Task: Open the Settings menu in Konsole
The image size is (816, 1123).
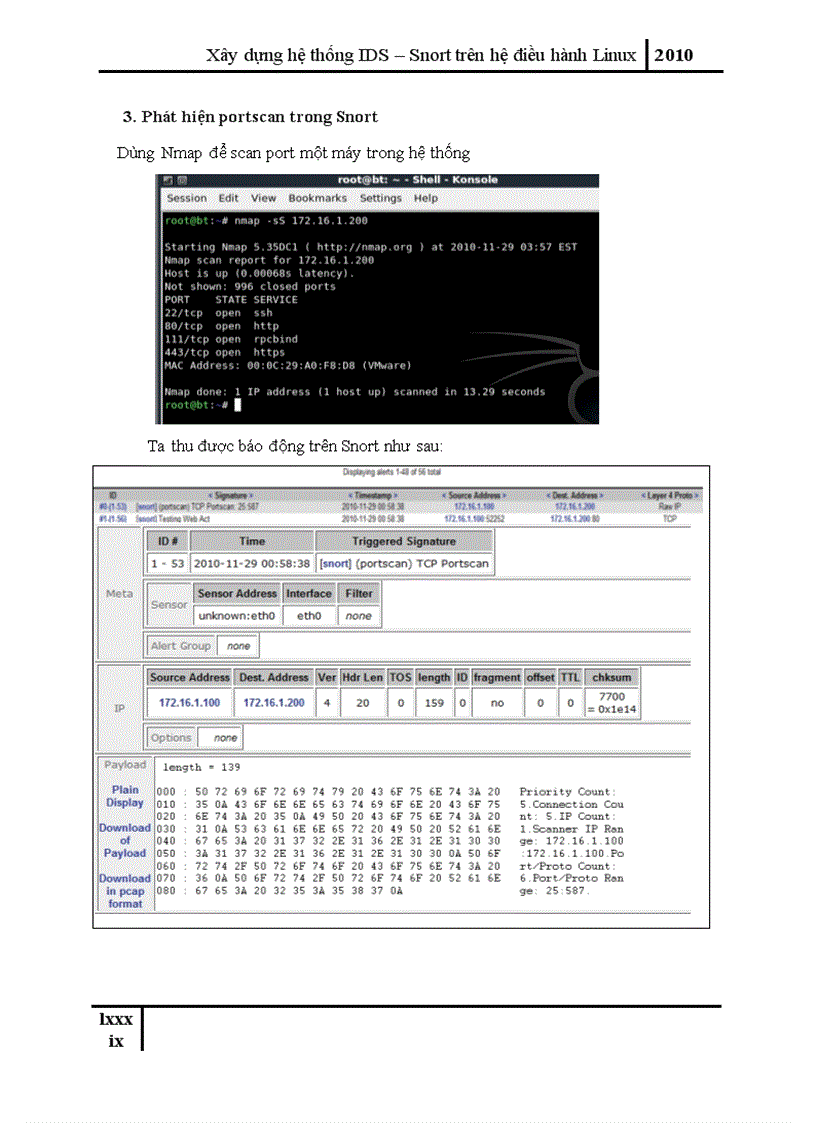Action: [x=380, y=198]
